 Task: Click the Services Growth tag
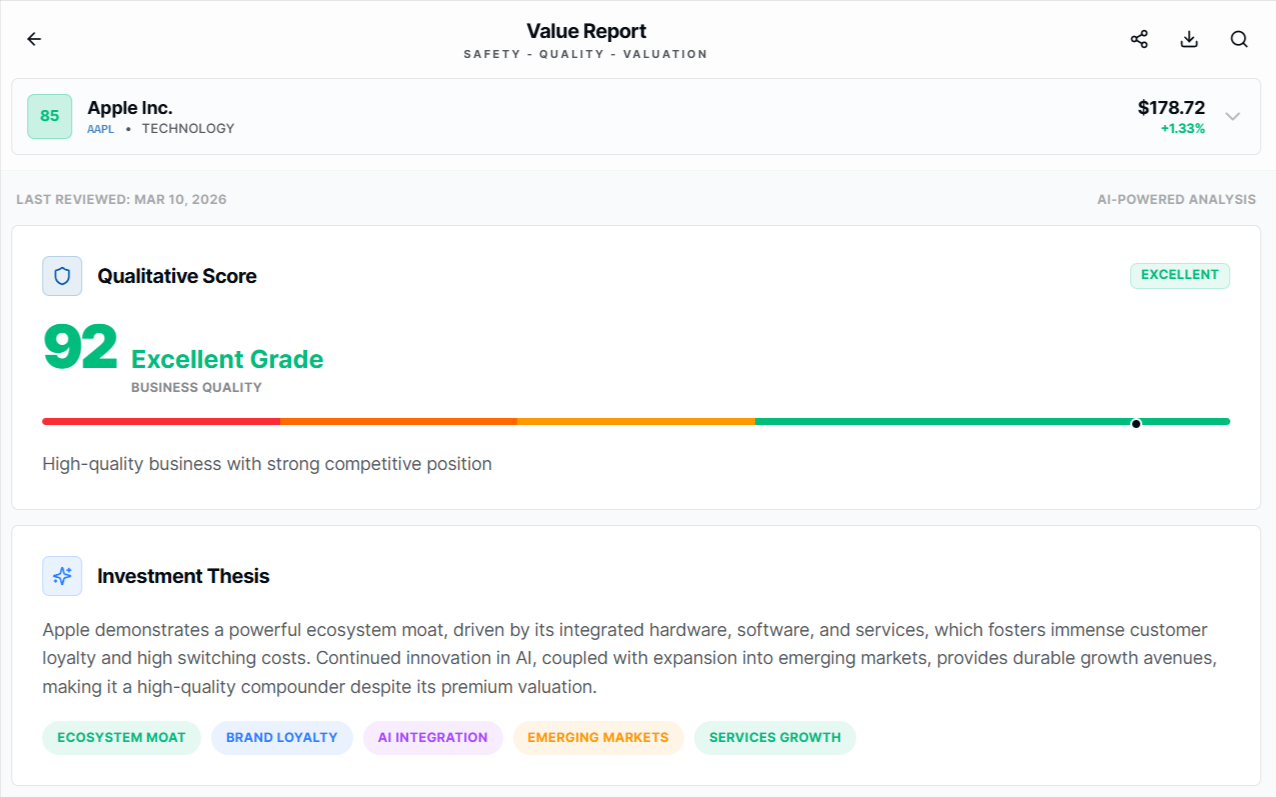click(x=775, y=737)
